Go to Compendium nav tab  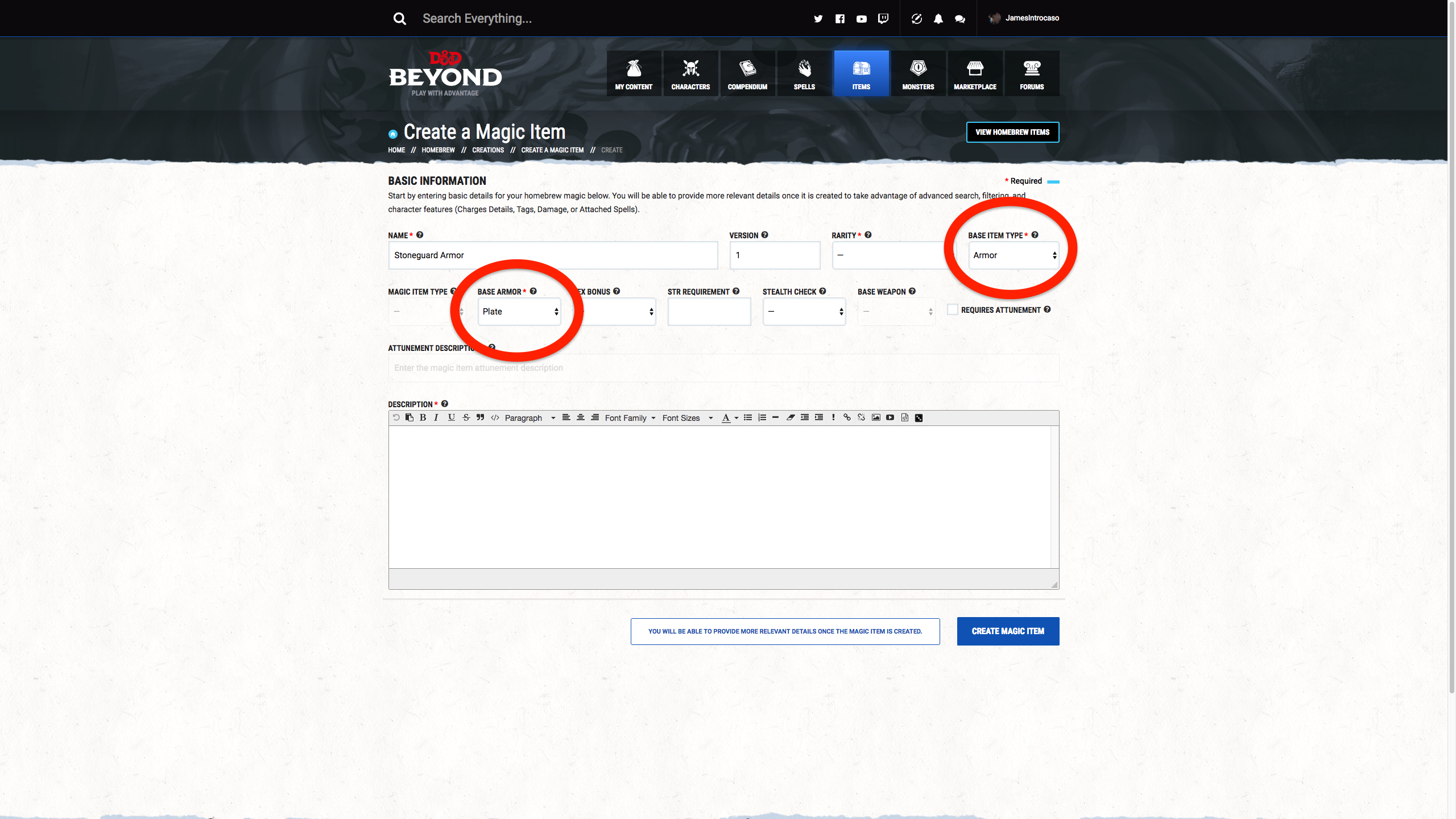coord(747,73)
